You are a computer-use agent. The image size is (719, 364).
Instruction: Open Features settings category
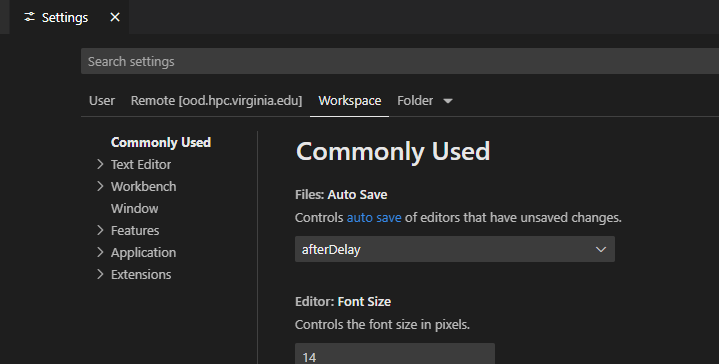pyautogui.click(x=135, y=231)
